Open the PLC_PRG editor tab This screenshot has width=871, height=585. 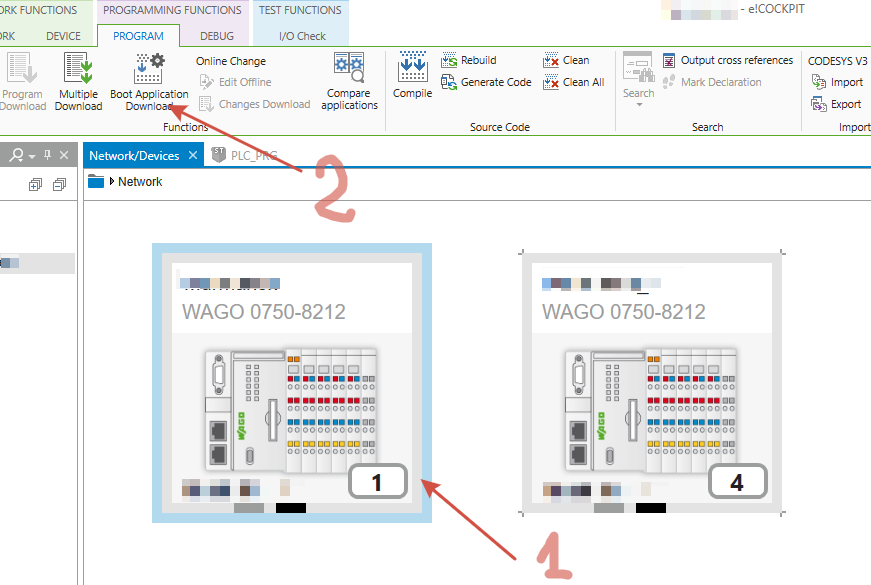pyautogui.click(x=245, y=156)
